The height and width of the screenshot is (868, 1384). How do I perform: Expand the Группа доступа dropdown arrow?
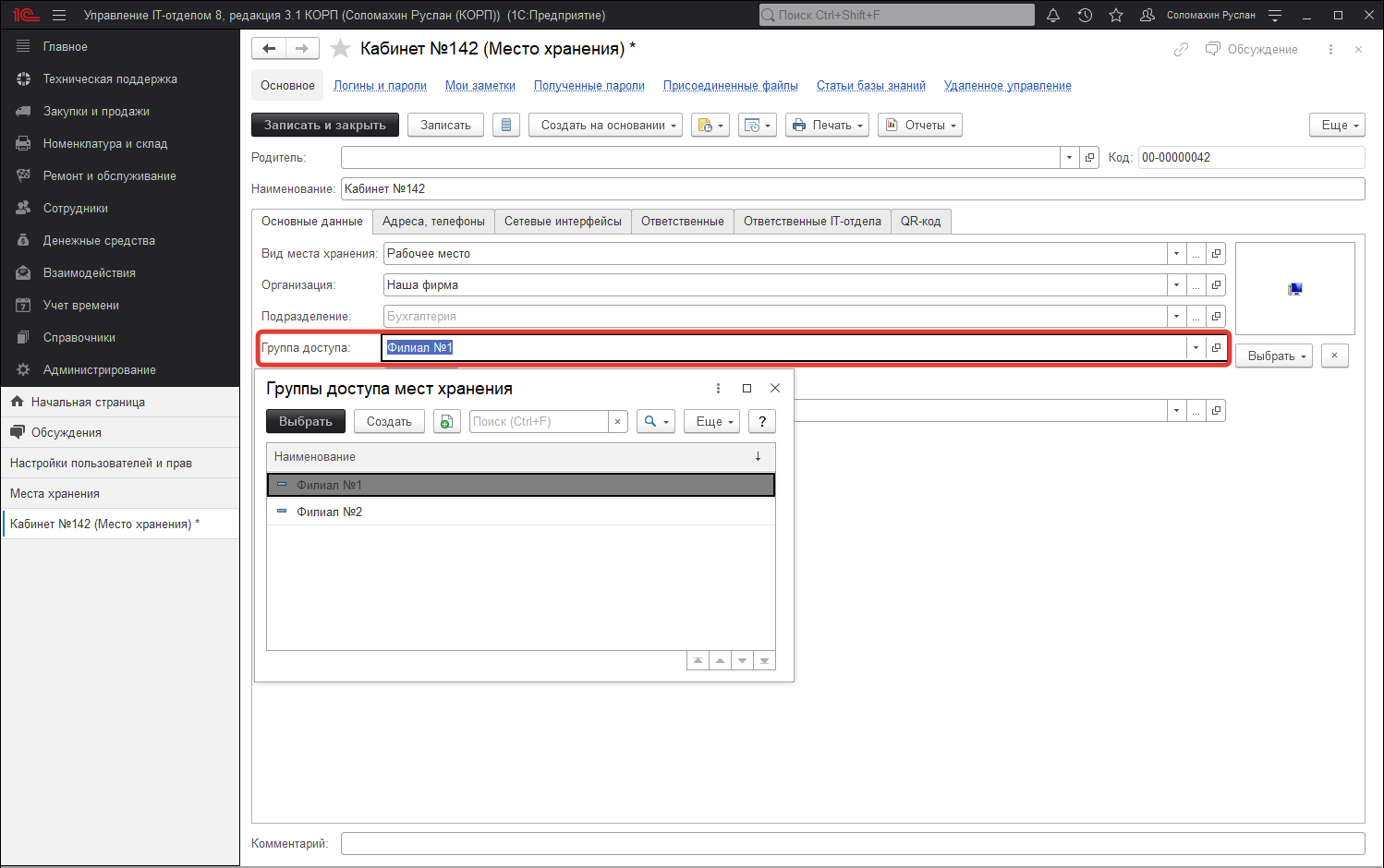tap(1196, 348)
